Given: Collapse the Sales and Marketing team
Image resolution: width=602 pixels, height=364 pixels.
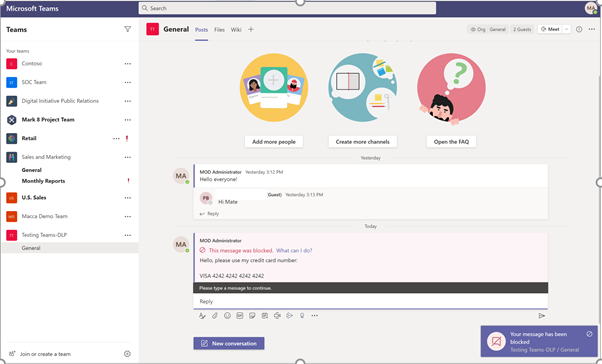Looking at the screenshot, I should (x=46, y=157).
